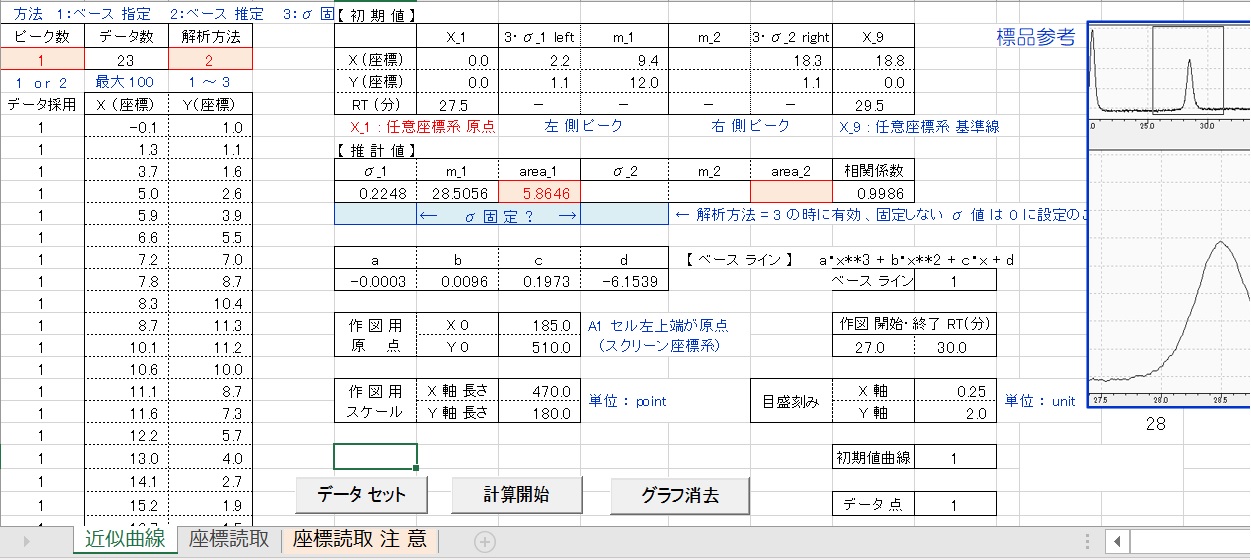Click the m_1 Y coordinate cell 12.0
1251x560 pixels.
[x=623, y=82]
